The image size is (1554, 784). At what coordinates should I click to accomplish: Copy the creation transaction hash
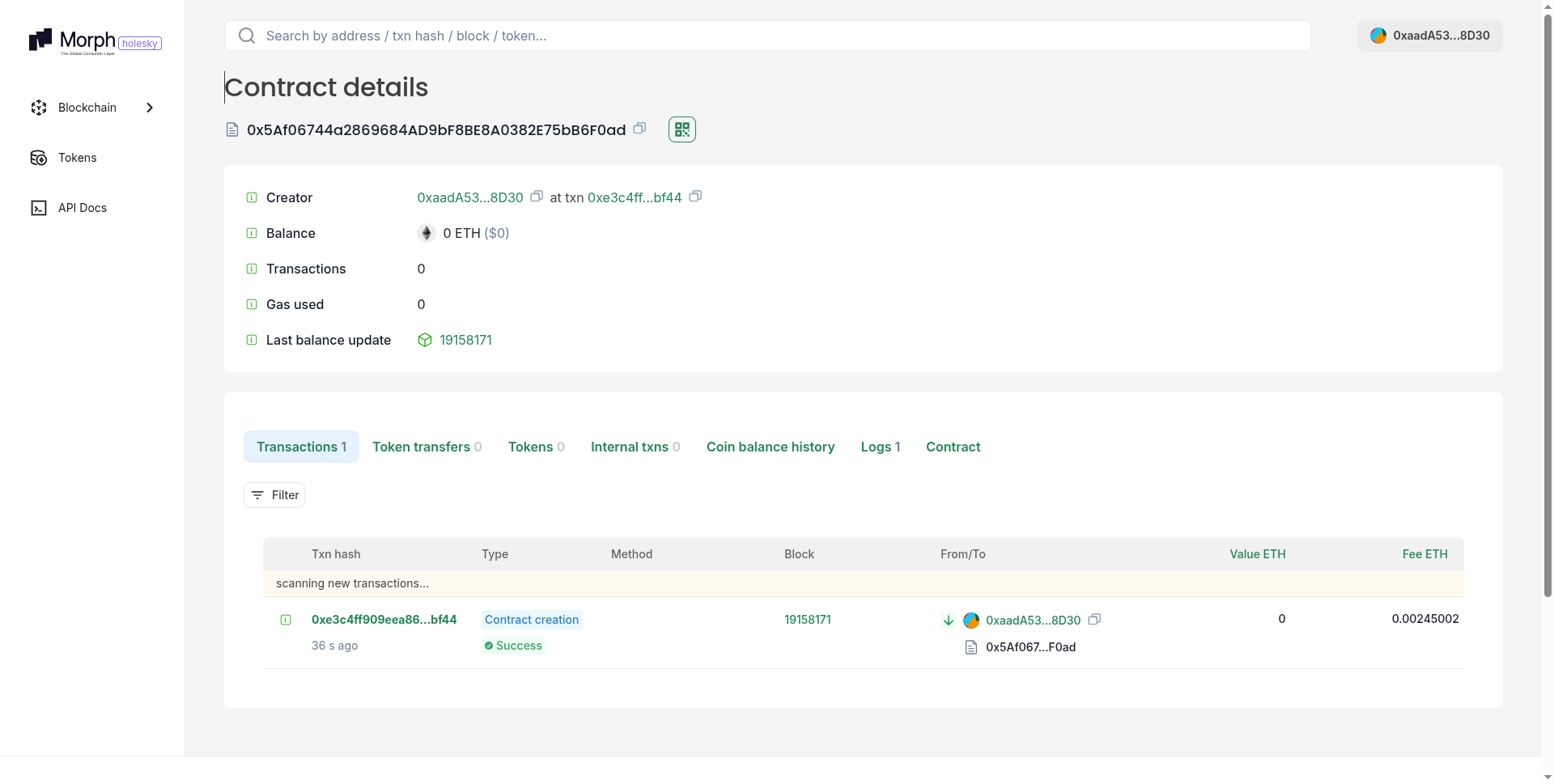[695, 197]
